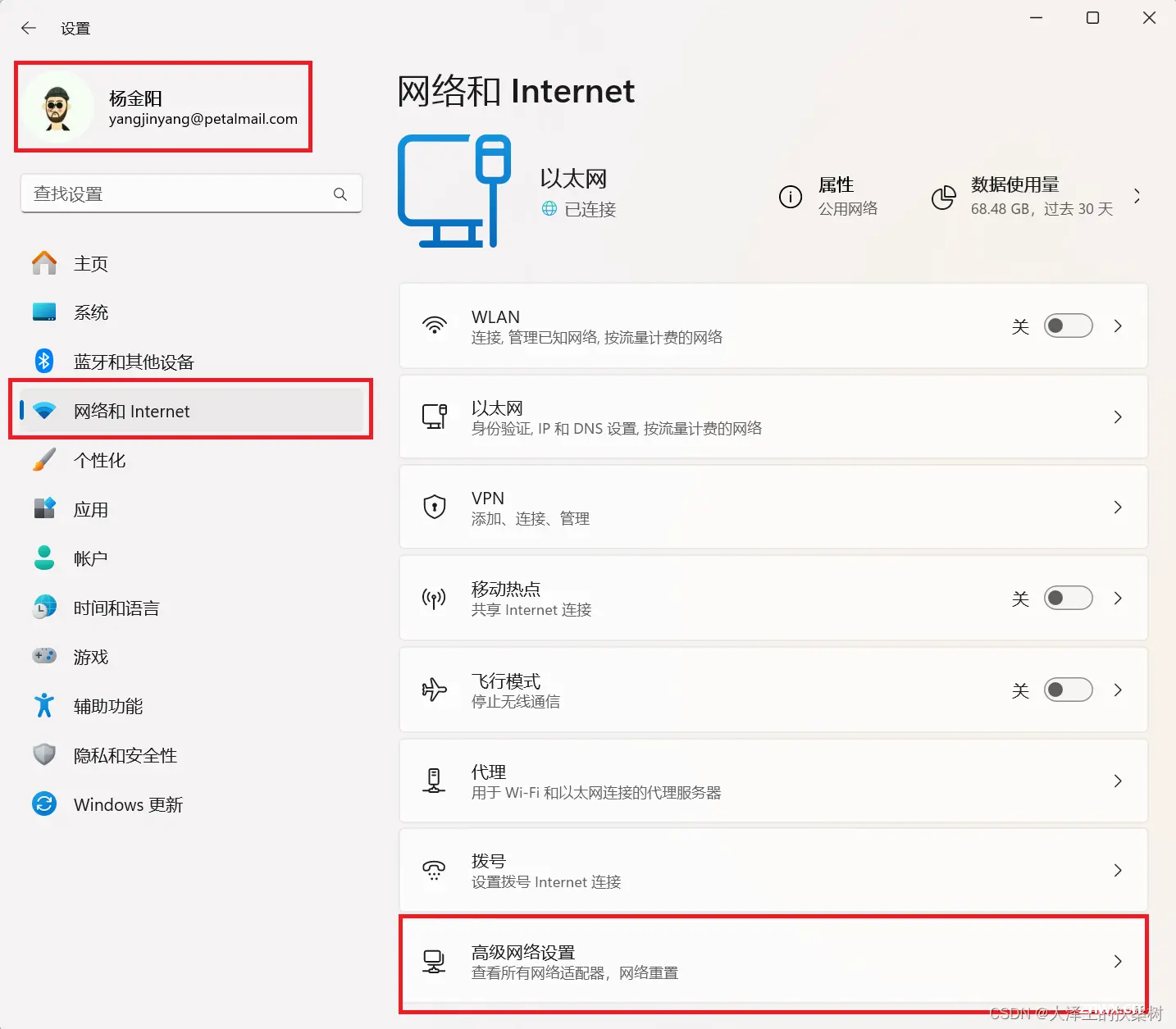Click the apps icon beside 应用
This screenshot has height=1029, width=1176.
(44, 508)
